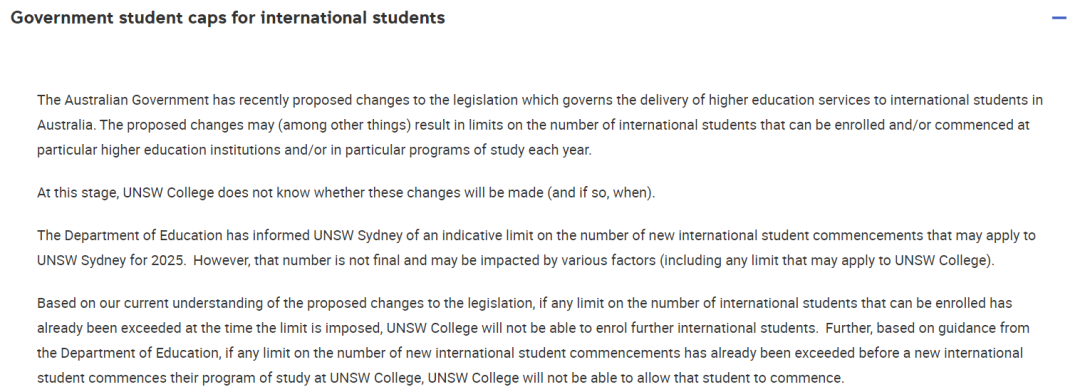
Task: Collapse the section using the minus icon
Action: click(x=1059, y=18)
